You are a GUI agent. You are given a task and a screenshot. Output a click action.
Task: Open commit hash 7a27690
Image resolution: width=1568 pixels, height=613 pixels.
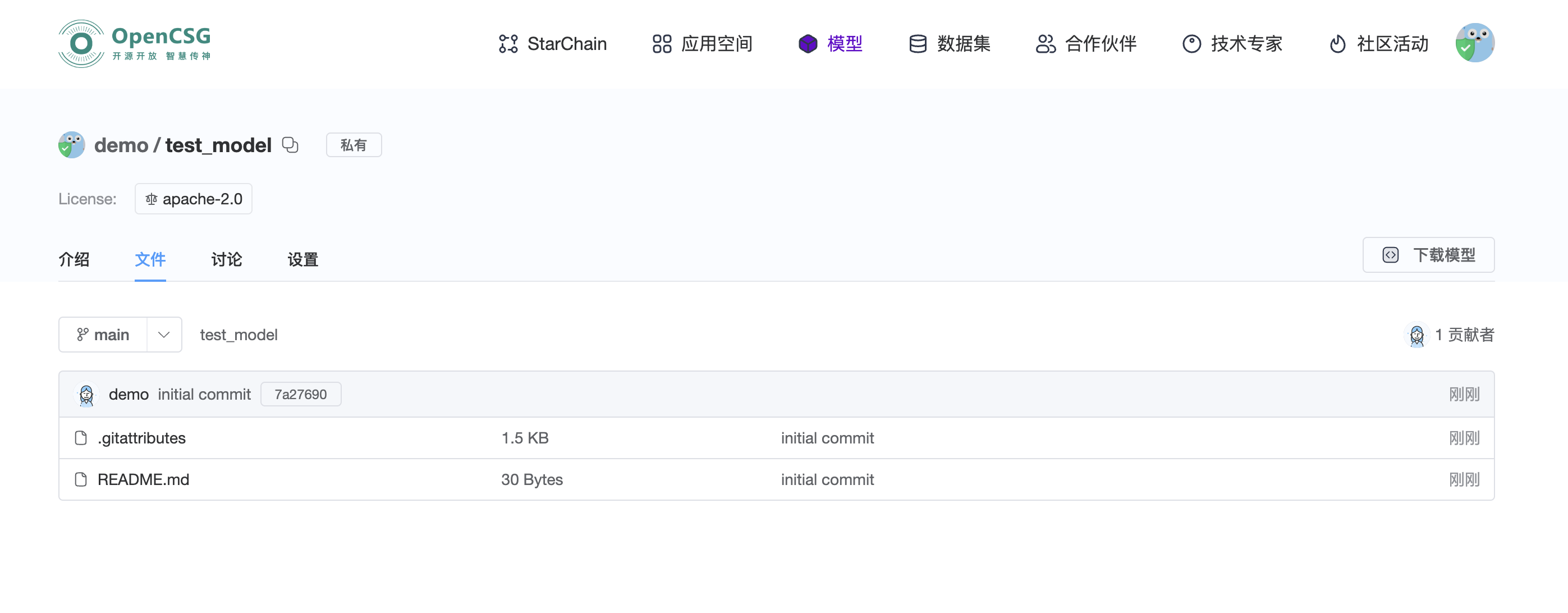click(301, 395)
